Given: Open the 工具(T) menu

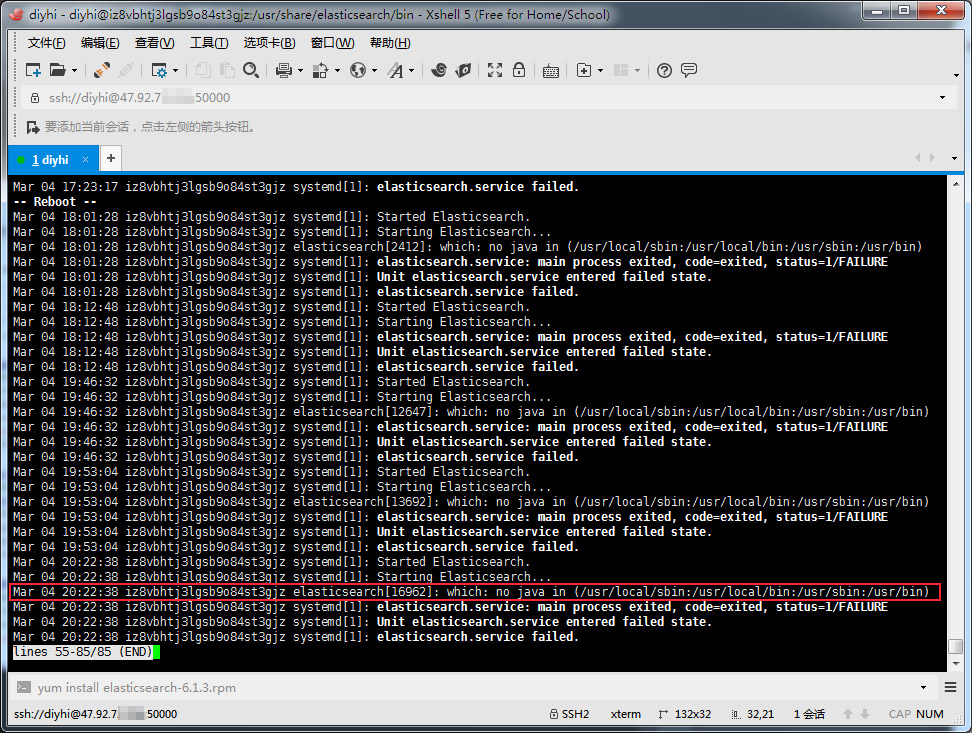Looking at the screenshot, I should [x=208, y=43].
